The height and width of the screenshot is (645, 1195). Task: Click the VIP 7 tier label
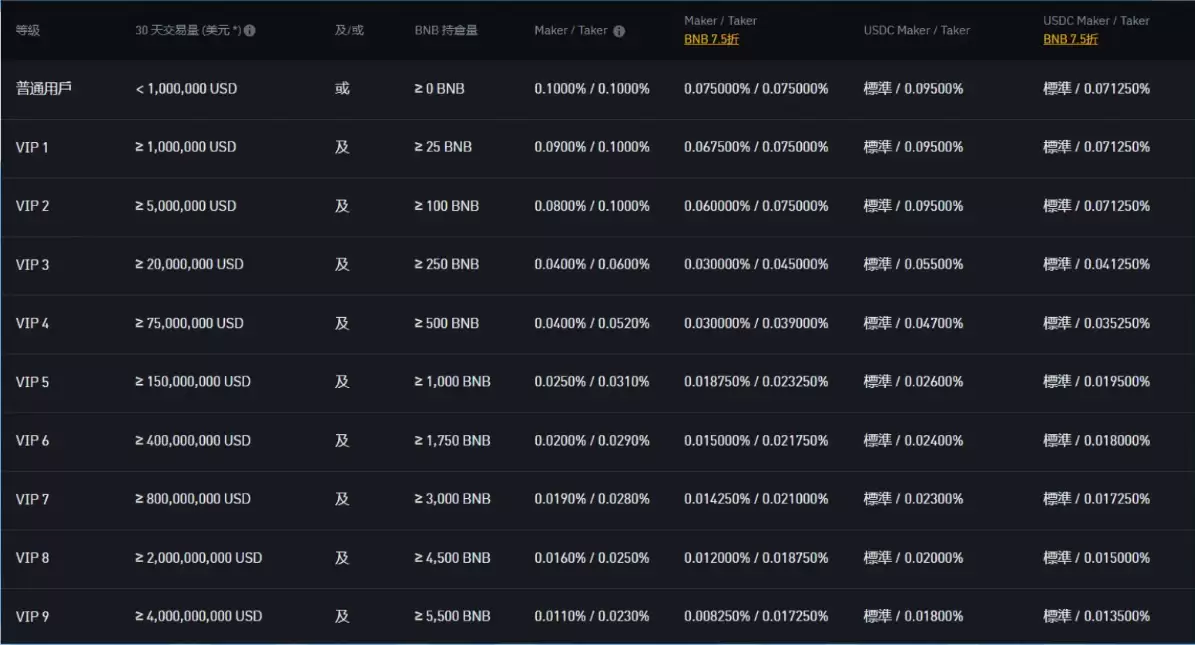(32, 498)
